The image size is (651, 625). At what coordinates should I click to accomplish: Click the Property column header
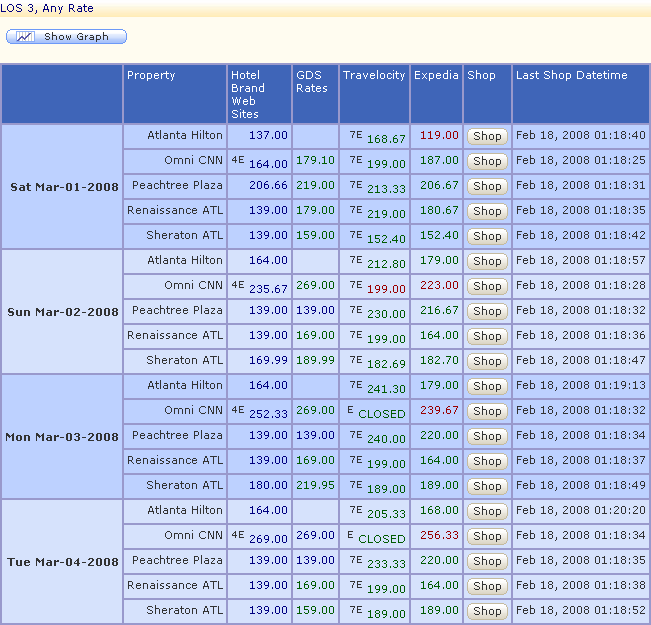pyautogui.click(x=151, y=75)
